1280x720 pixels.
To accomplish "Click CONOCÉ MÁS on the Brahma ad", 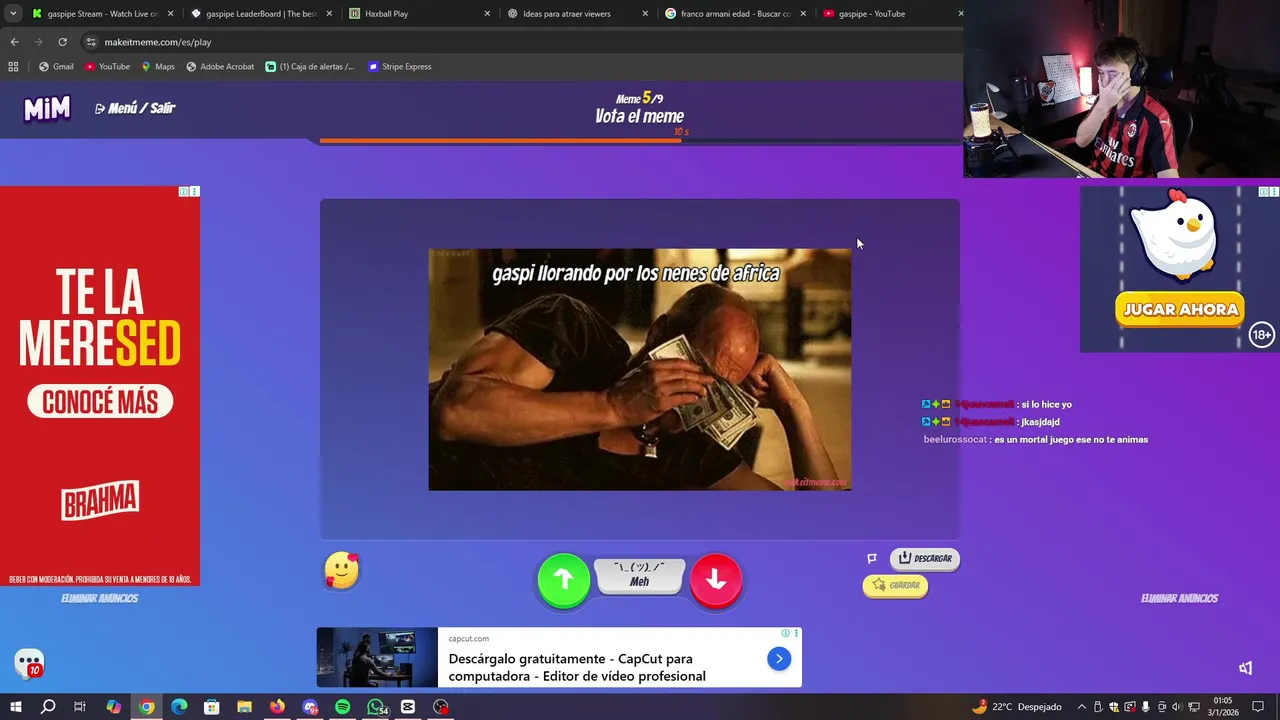I will (100, 402).
